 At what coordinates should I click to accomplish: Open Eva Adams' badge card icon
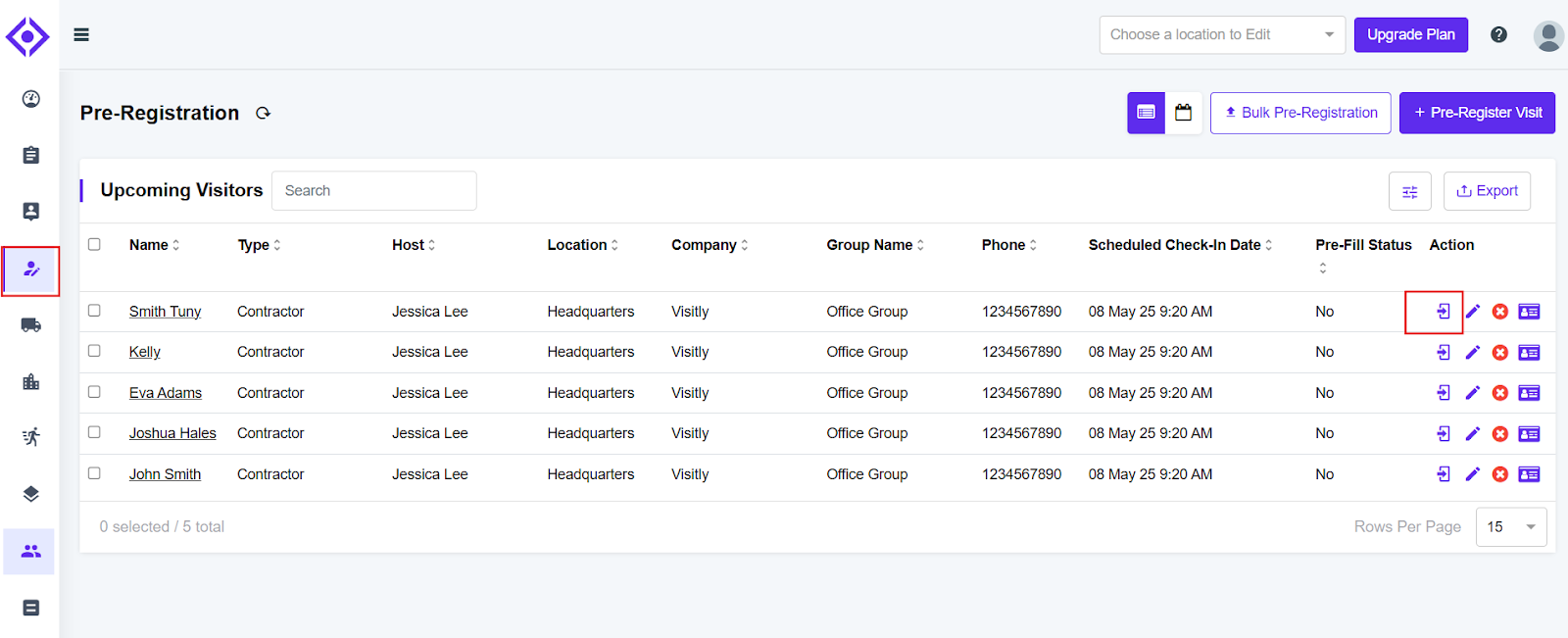coord(1529,393)
